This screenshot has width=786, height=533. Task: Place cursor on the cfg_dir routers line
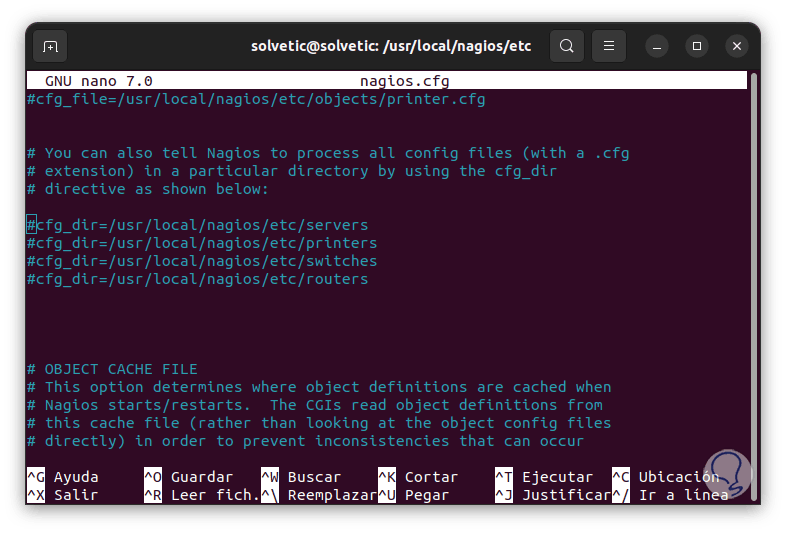click(198, 279)
